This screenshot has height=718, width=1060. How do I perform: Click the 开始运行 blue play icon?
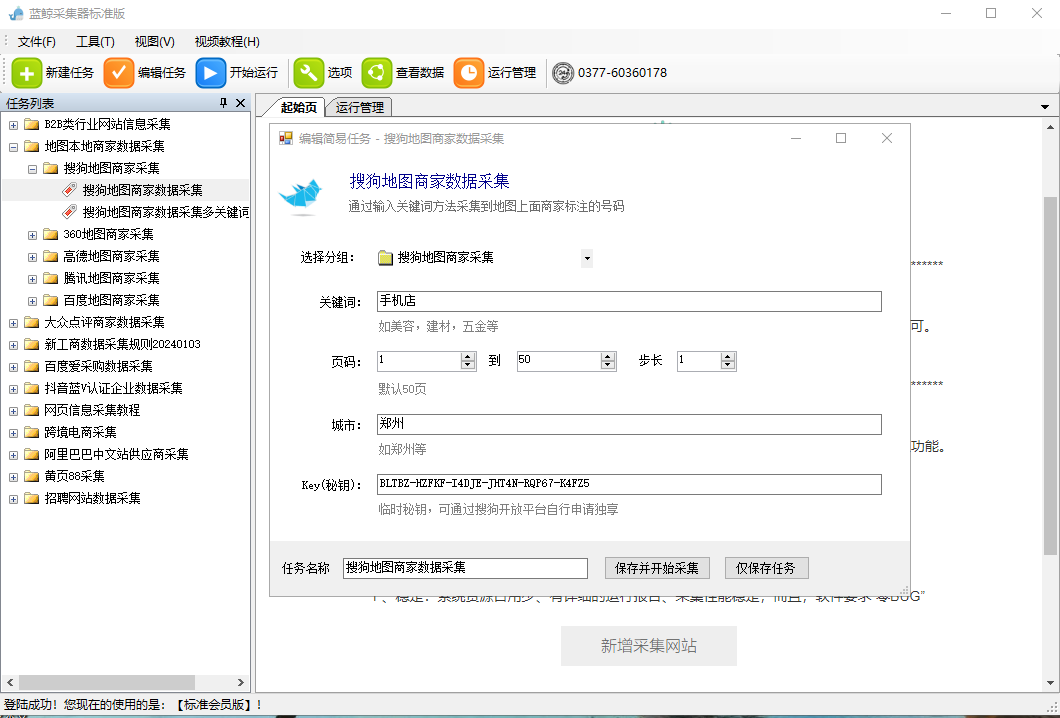pos(211,73)
